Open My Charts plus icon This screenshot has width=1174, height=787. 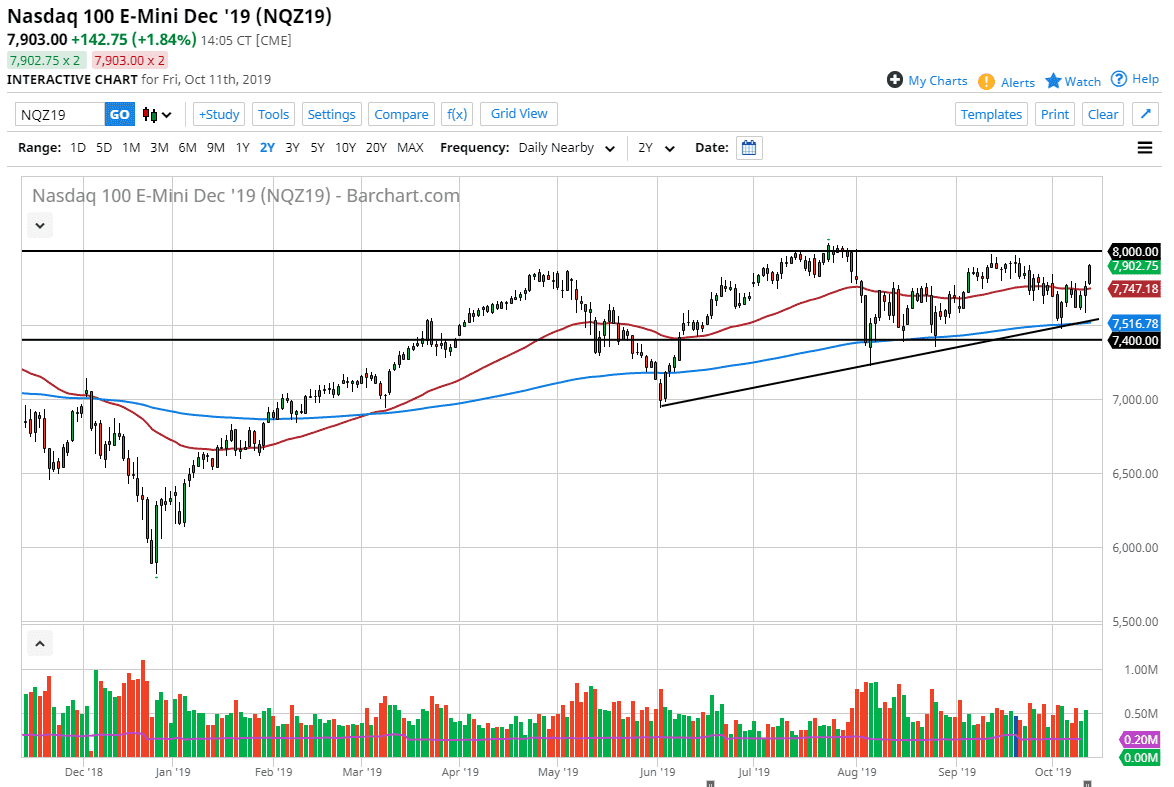click(x=895, y=80)
